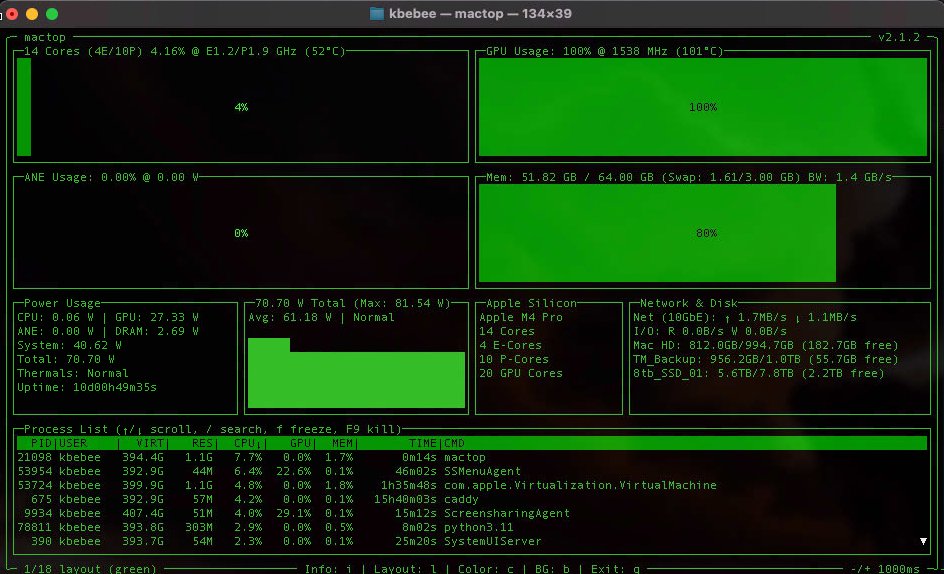Select the SystemUIServer process row
Viewport: 944px width, 574px height.
471,541
